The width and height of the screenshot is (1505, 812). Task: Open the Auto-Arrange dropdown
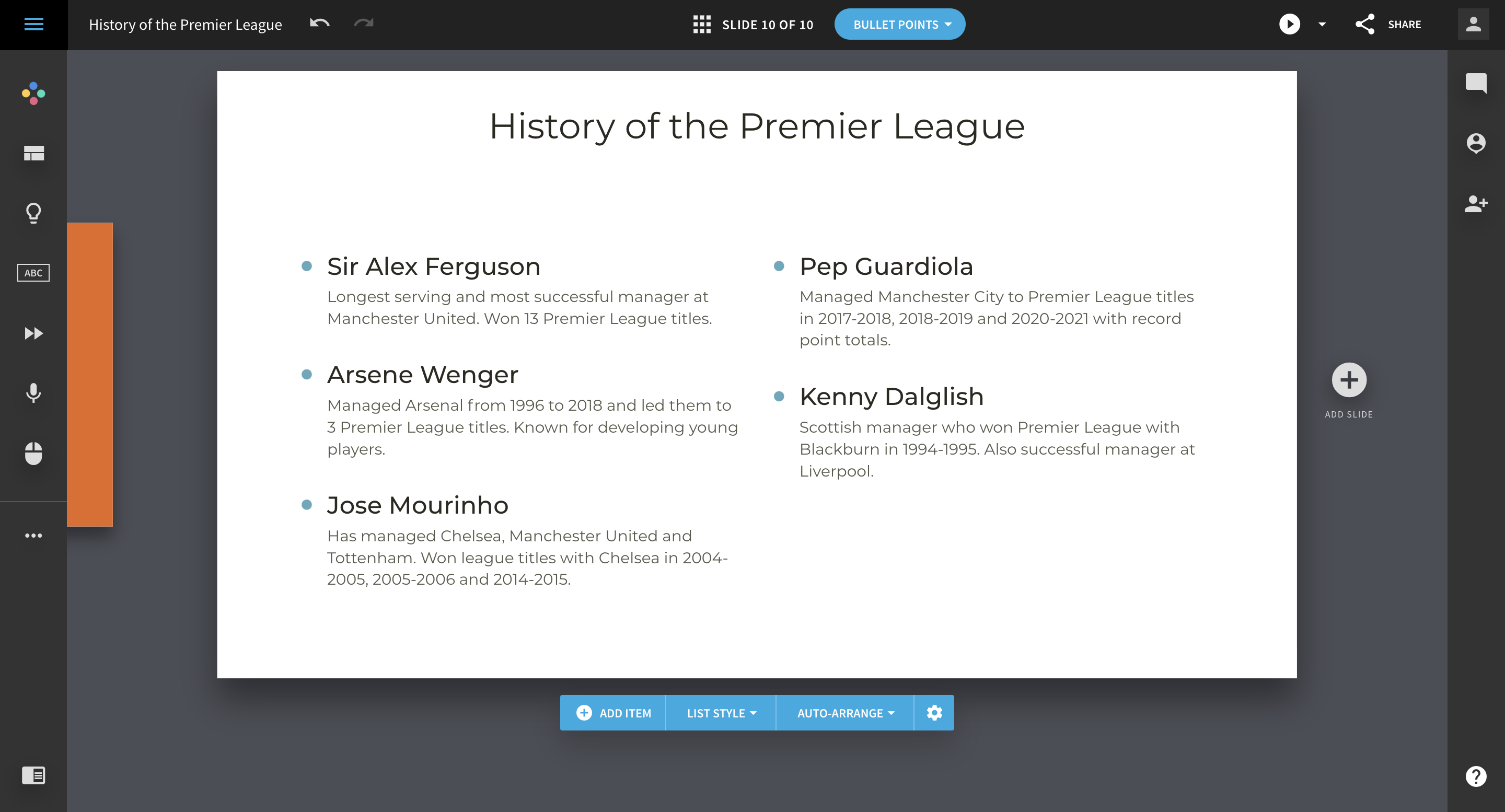coord(846,713)
